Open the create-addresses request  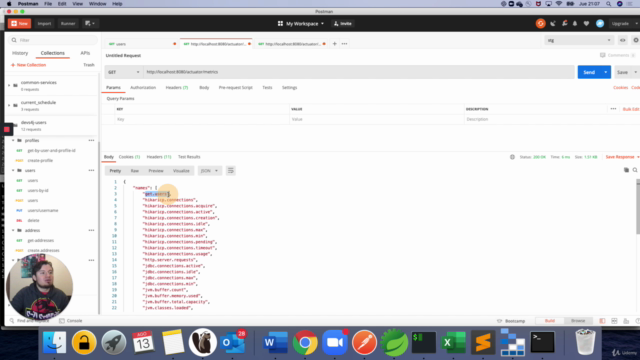43,251
